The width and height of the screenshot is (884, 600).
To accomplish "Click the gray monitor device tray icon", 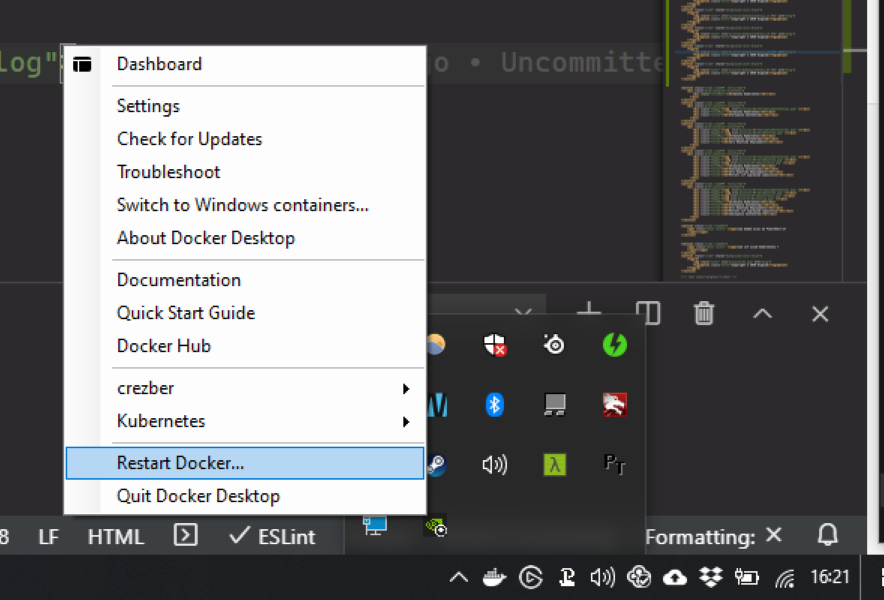I will (555, 404).
